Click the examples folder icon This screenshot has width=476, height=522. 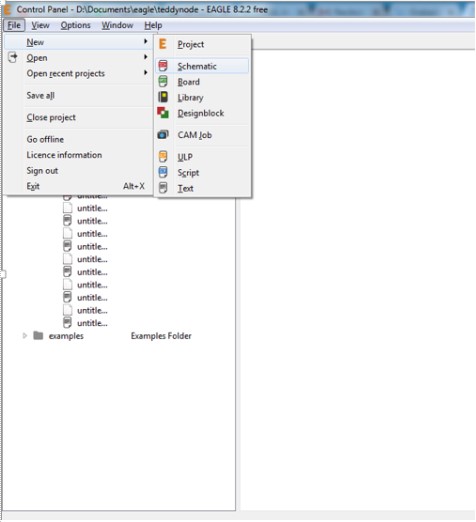click(38, 335)
